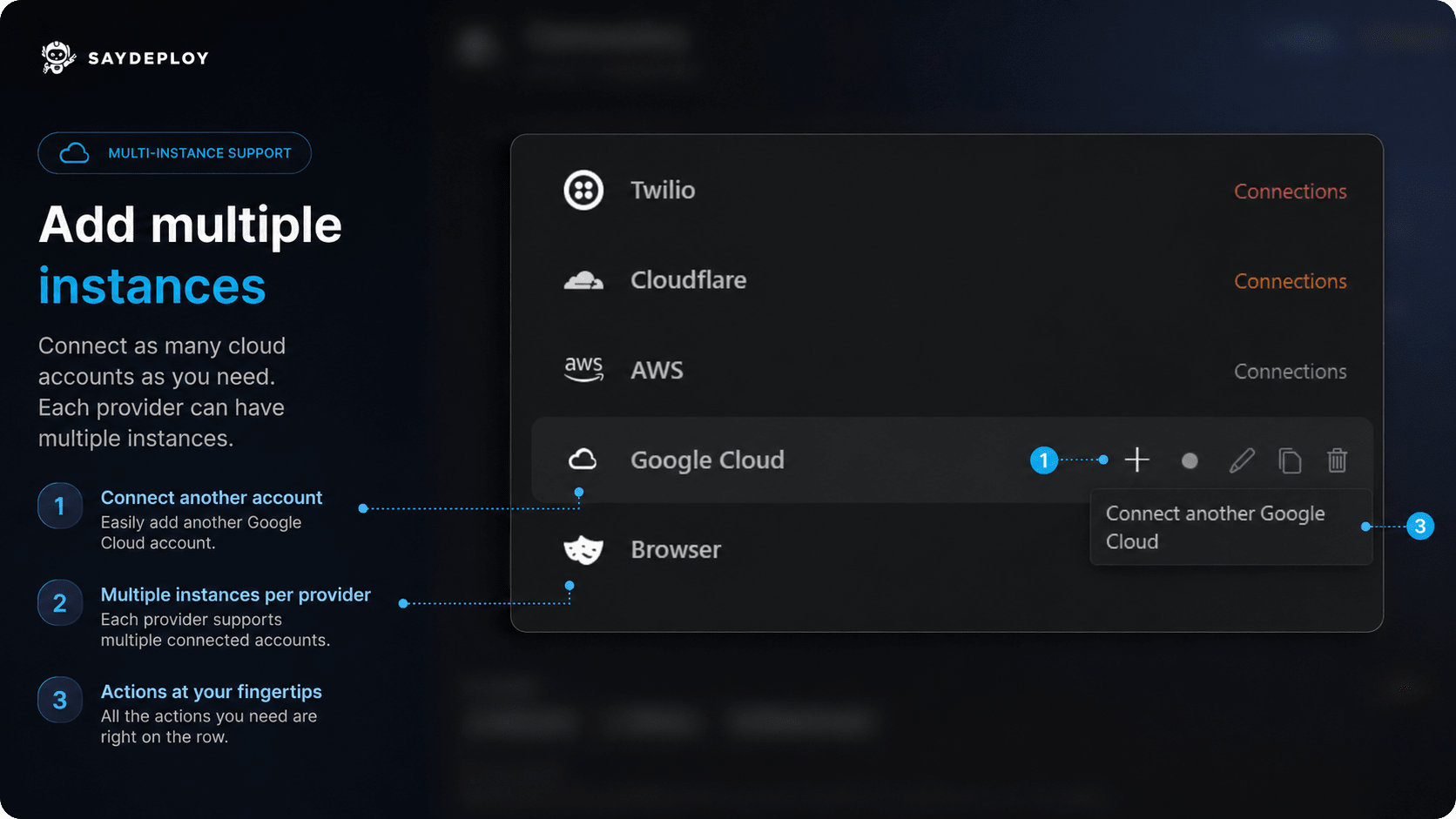The image size is (1456, 819).
Task: Click the 'Connect another account' heading
Action: click(x=212, y=498)
